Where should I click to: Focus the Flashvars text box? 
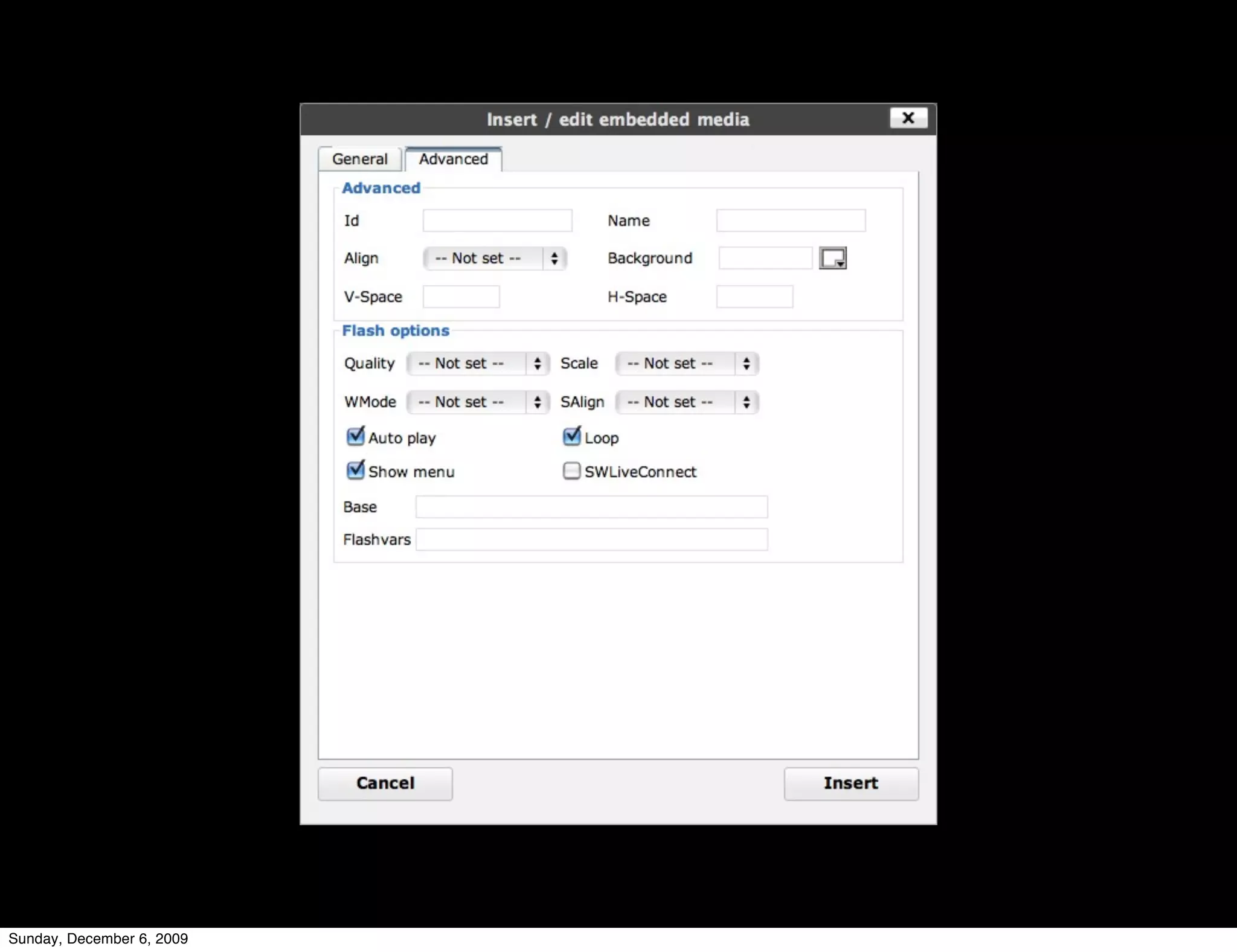(x=591, y=539)
